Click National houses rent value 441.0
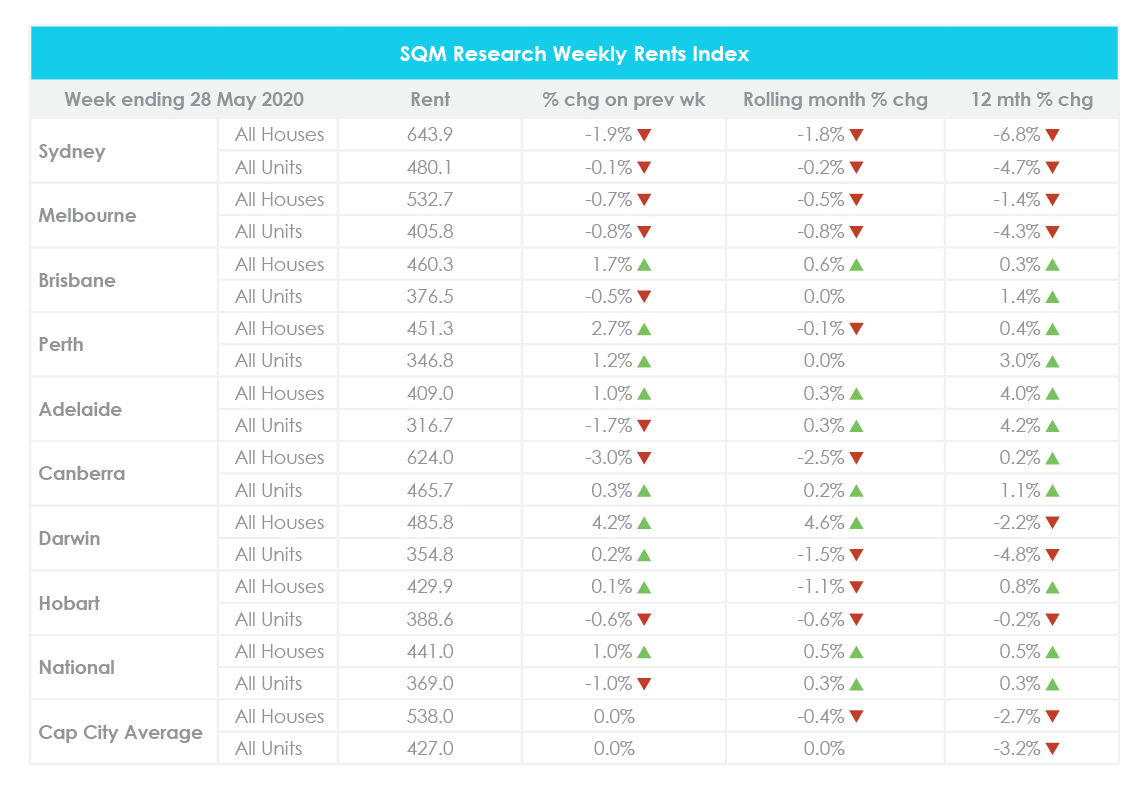This screenshot has height=798, width=1148. 430,652
